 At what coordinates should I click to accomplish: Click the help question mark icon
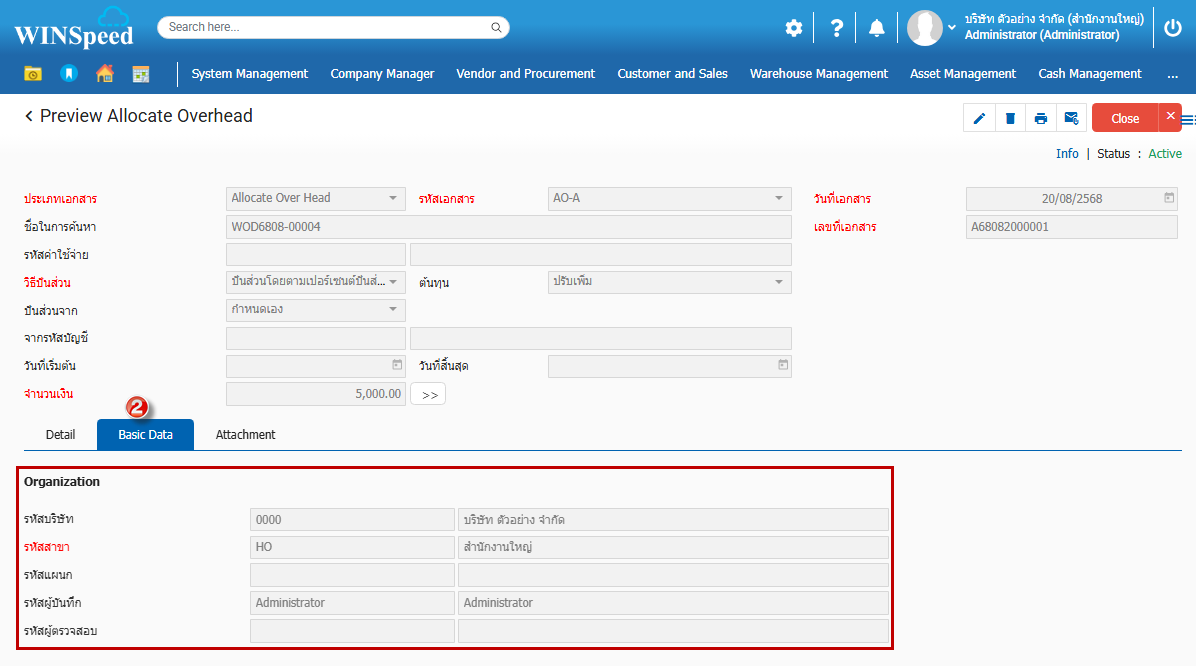click(x=837, y=28)
